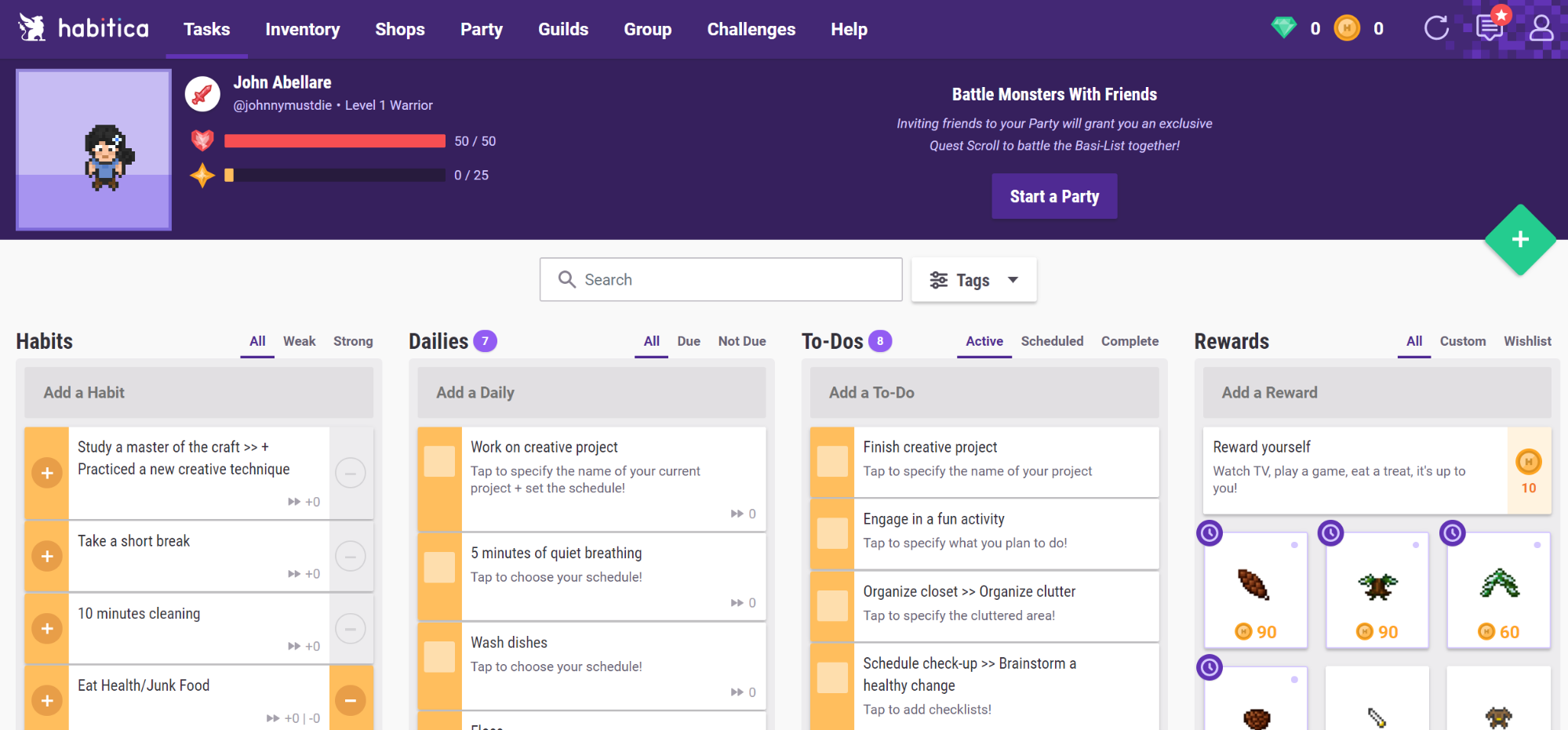Screen dimensions: 1568x730
Task: Click plus on '10 minutes cleaning' habit
Action: tap(47, 628)
